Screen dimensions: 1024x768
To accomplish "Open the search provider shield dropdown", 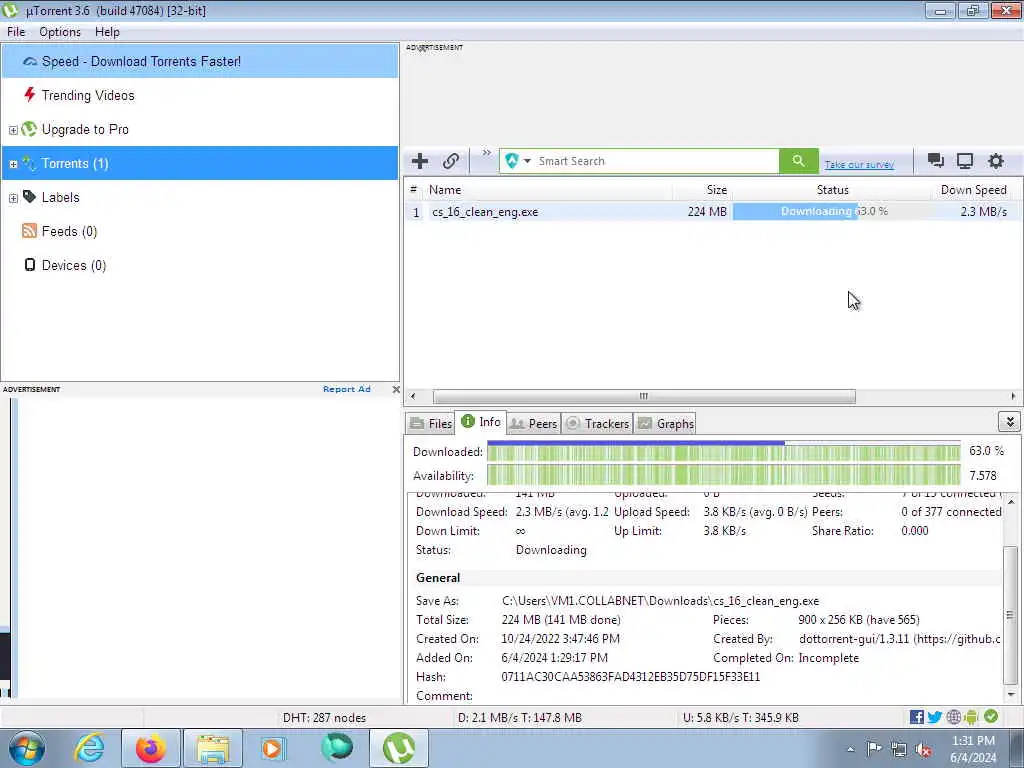I will click(518, 161).
